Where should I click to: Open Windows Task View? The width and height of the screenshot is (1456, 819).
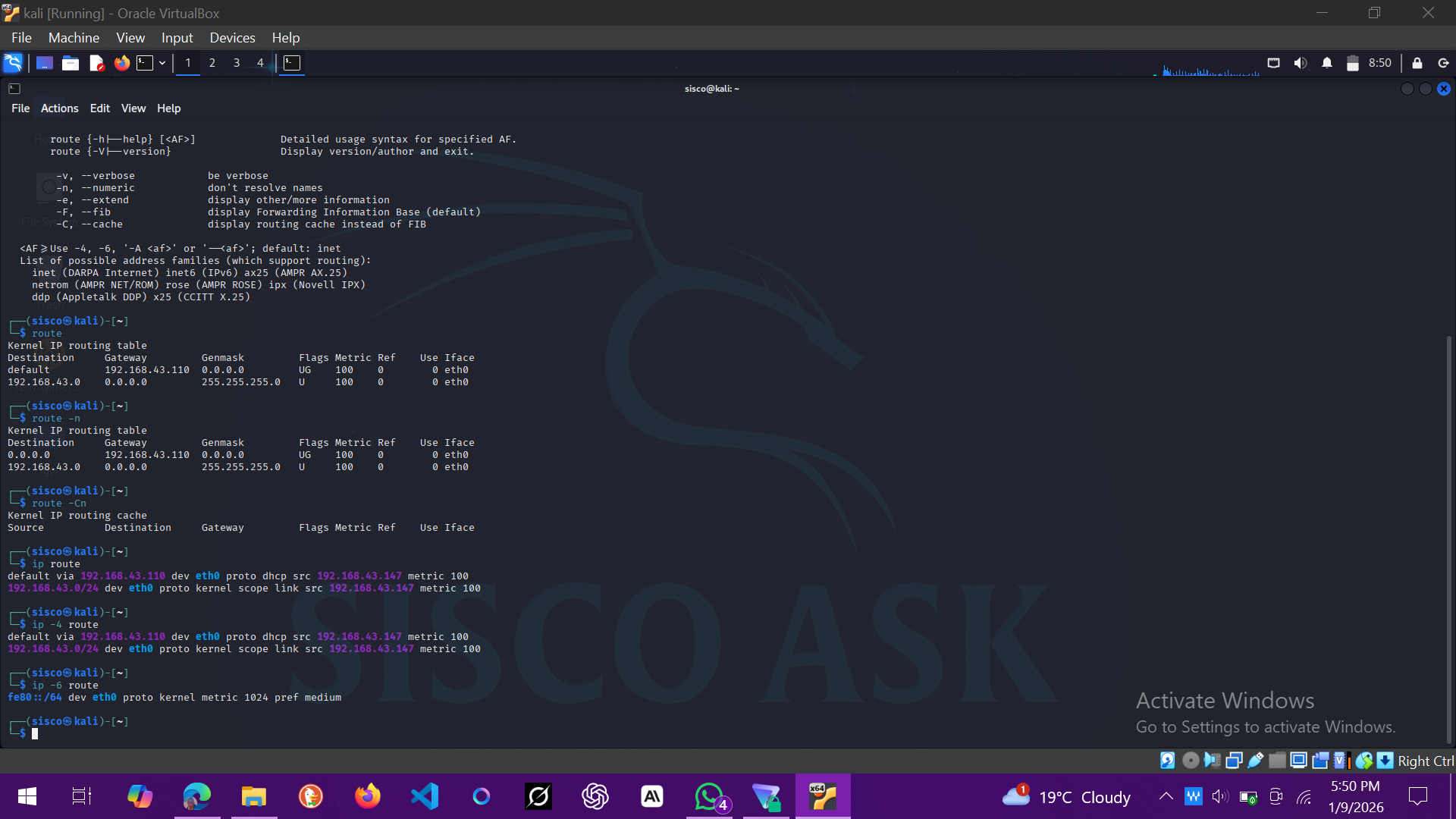click(x=82, y=796)
